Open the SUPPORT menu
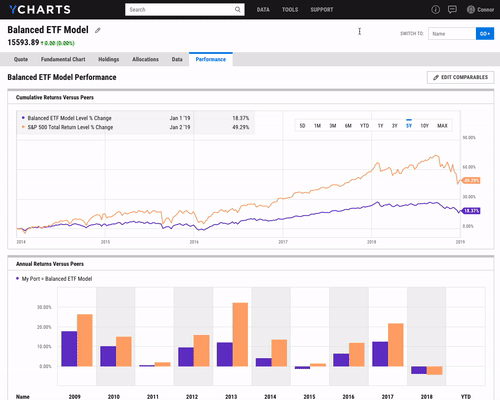500x400 pixels. click(322, 9)
